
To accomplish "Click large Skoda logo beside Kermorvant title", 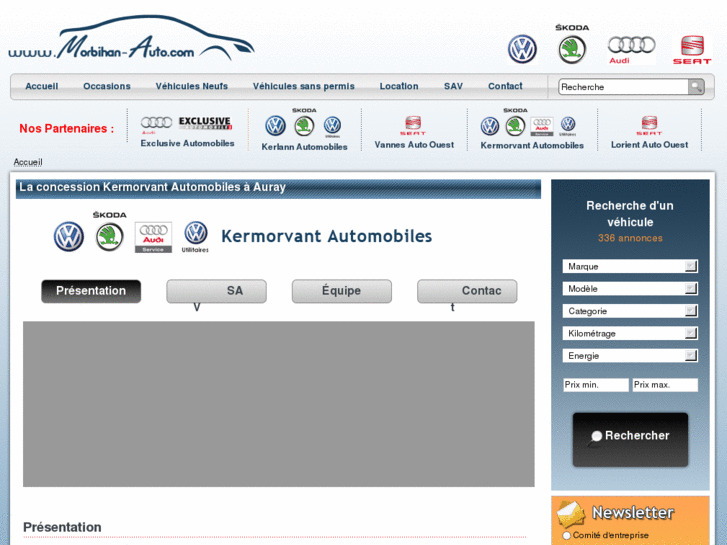I will [x=109, y=231].
